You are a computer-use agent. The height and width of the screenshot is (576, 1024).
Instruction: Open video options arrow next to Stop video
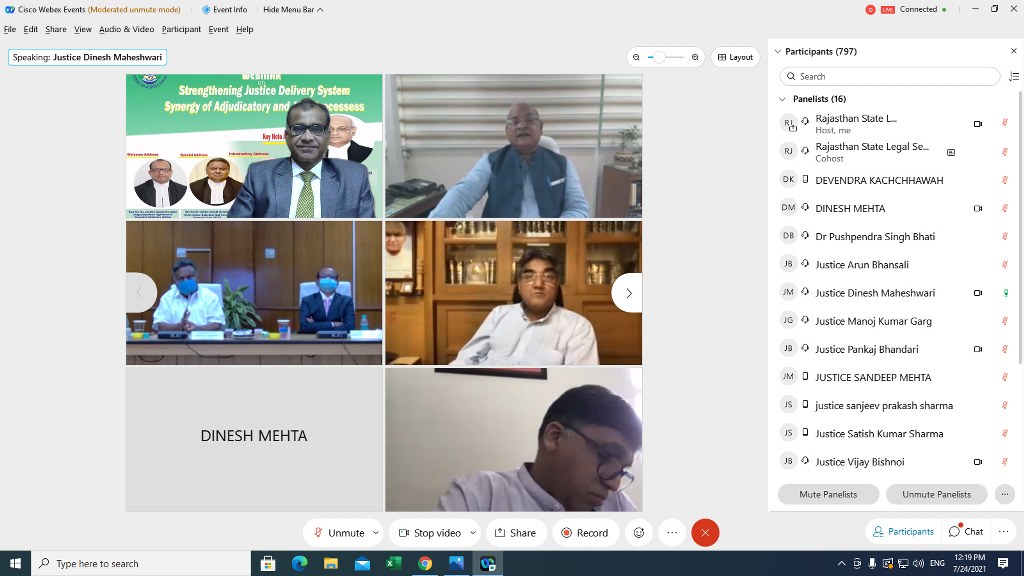tap(473, 533)
